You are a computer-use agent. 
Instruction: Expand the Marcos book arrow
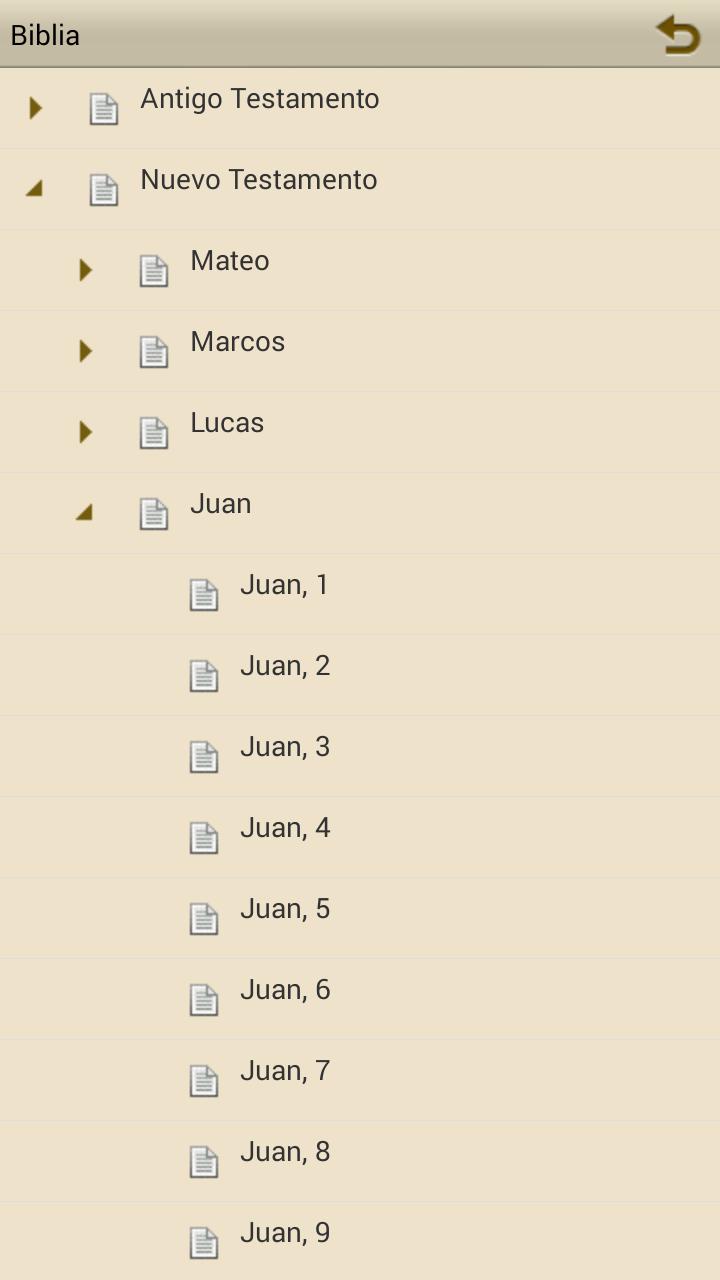(x=86, y=351)
